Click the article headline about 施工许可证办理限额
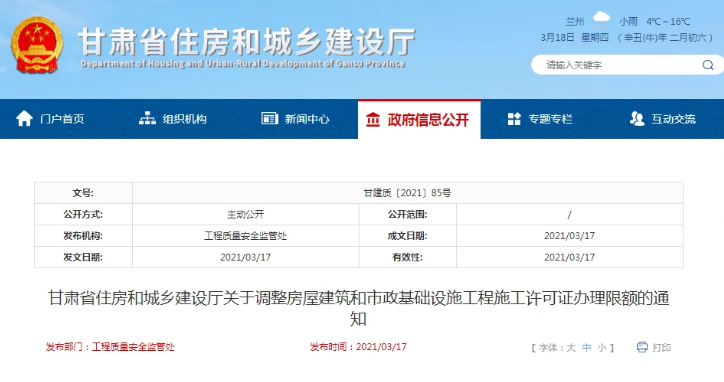The width and height of the screenshot is (724, 382). coord(358,308)
